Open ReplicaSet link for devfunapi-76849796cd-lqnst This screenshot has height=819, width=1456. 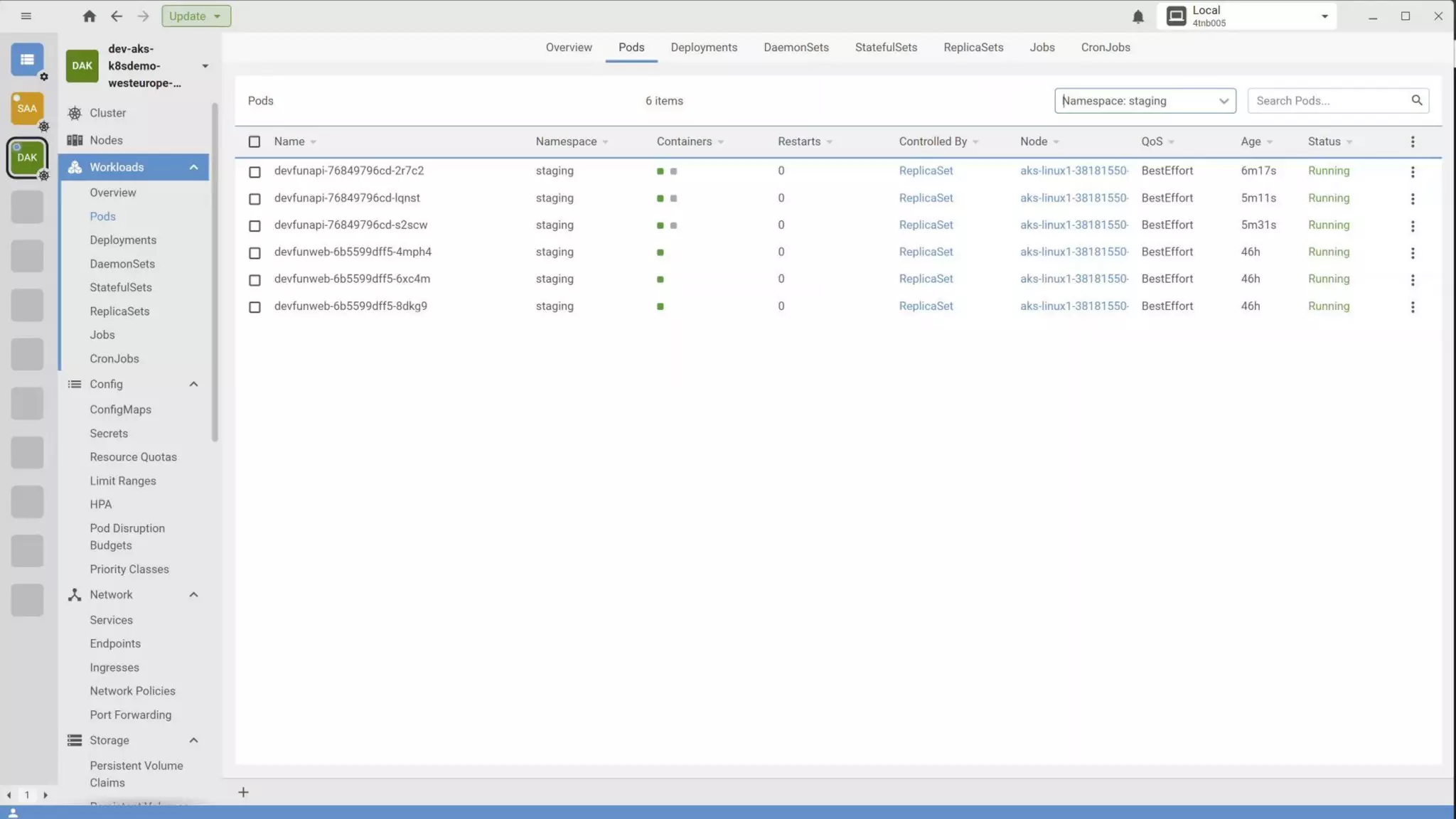click(x=925, y=198)
